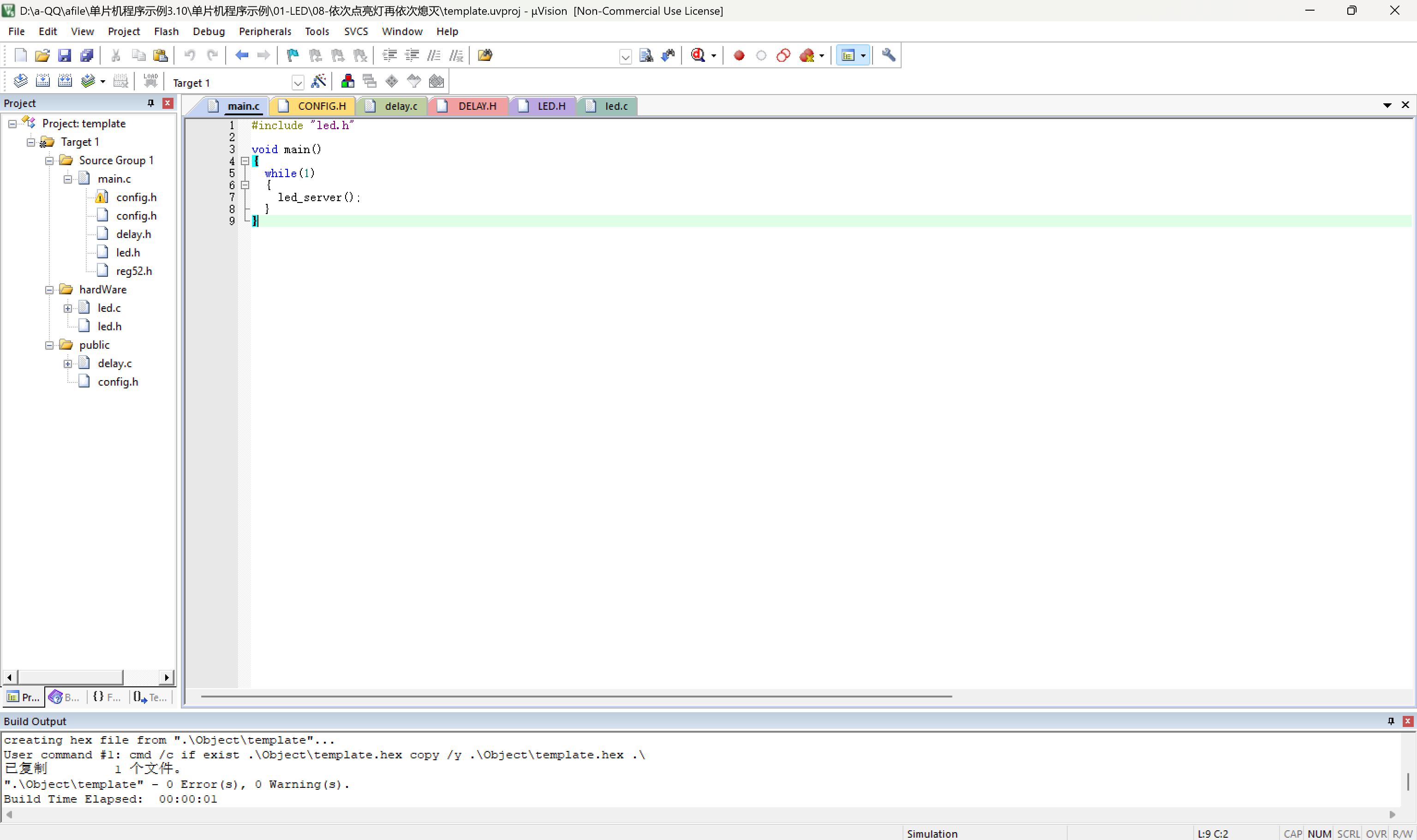
Task: Insert breakpoint with red dot icon
Action: click(x=739, y=55)
